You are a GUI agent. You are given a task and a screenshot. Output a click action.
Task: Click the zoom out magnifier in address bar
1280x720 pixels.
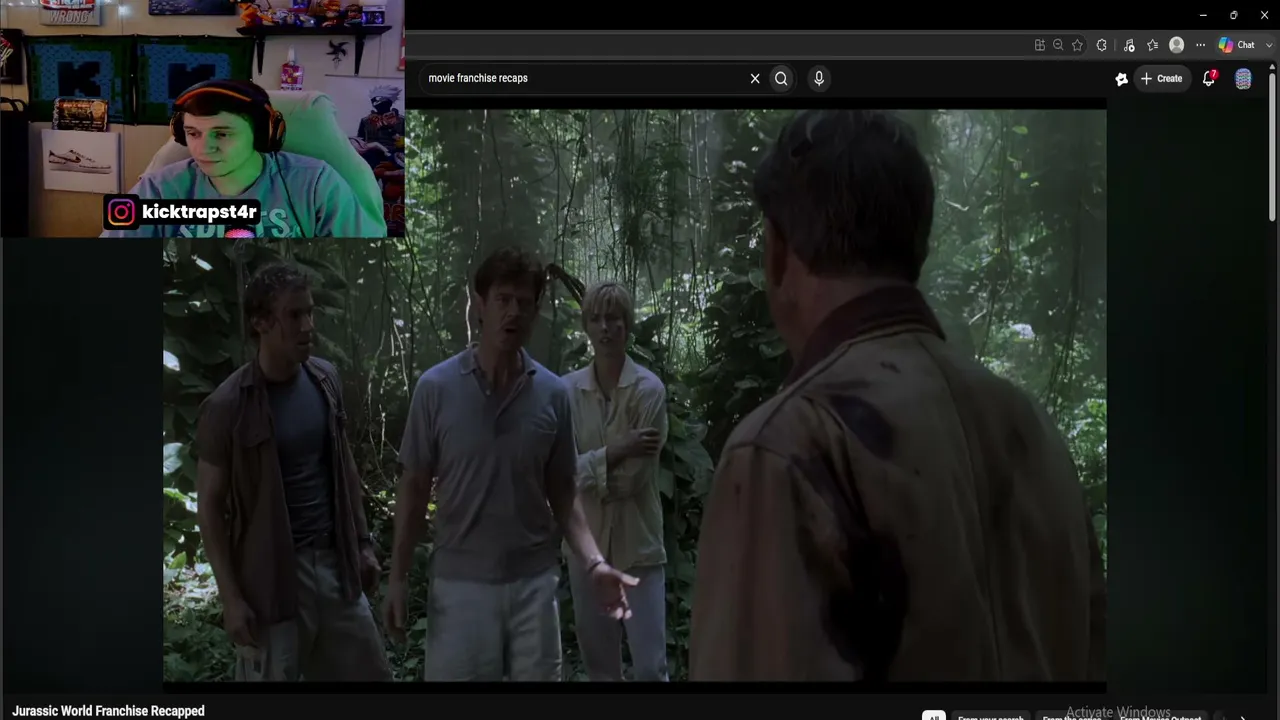1058,45
